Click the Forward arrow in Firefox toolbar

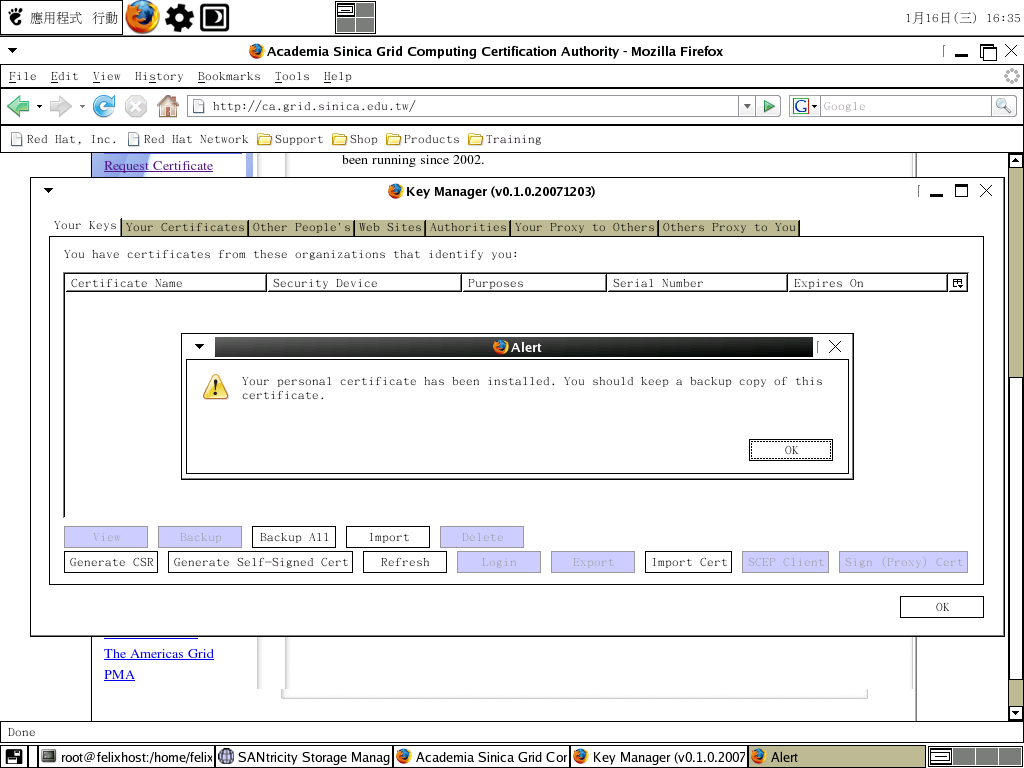click(x=60, y=106)
